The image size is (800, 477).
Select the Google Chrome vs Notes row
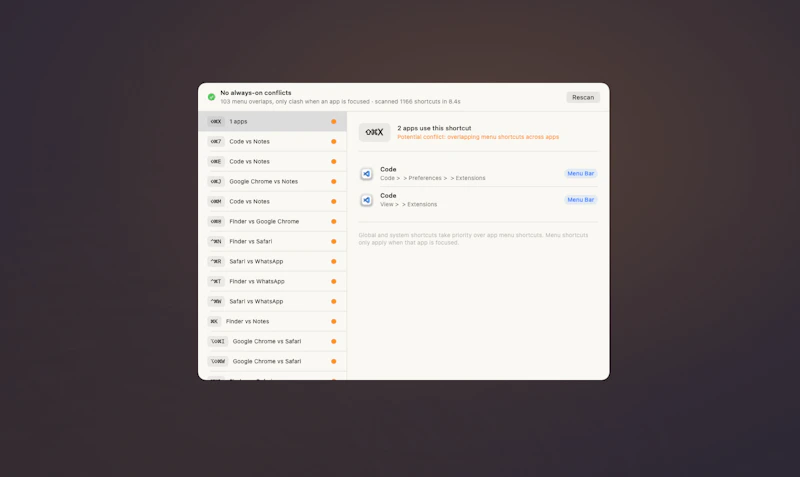[272, 181]
